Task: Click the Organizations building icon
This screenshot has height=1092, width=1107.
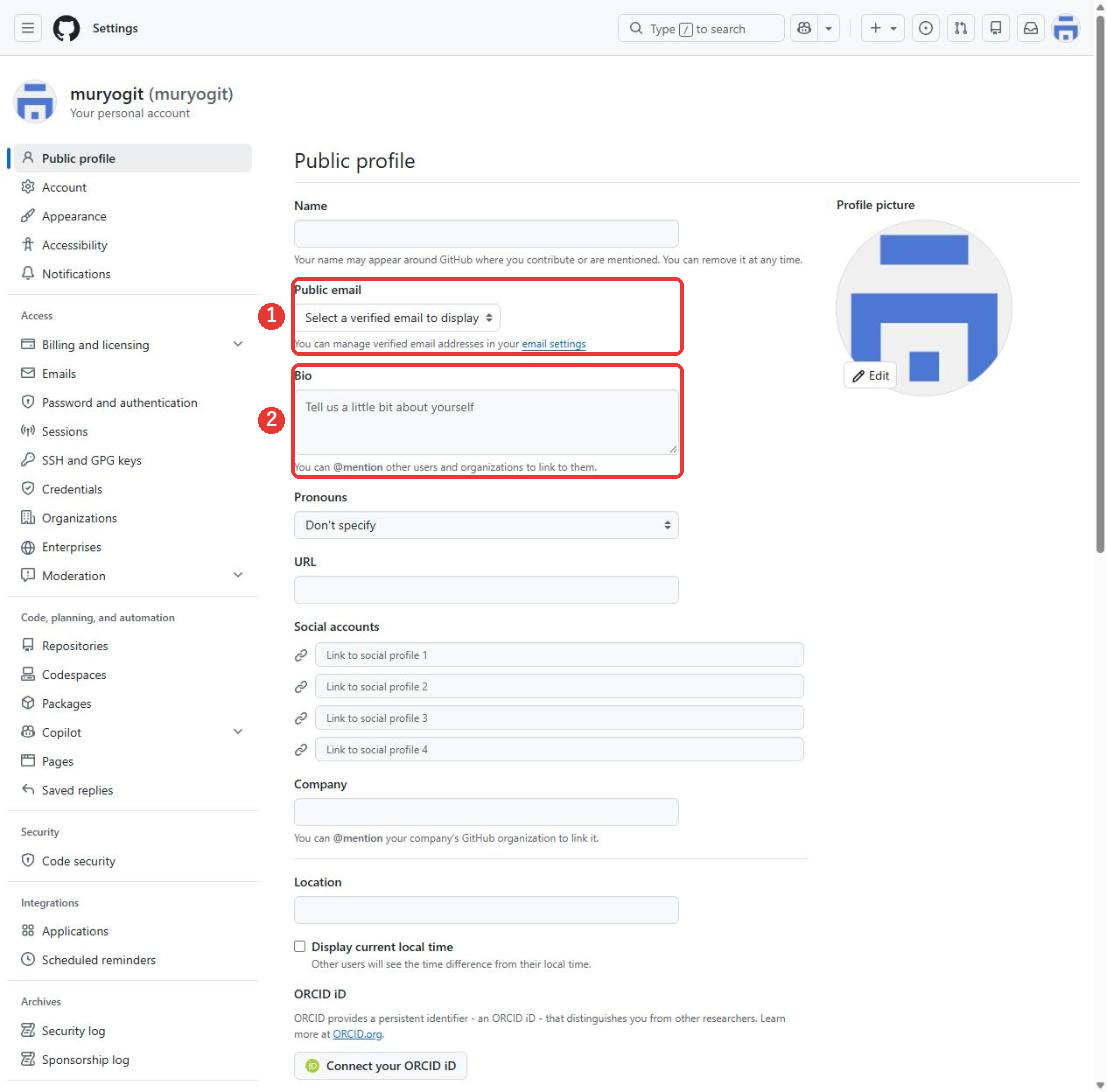Action: tap(28, 518)
